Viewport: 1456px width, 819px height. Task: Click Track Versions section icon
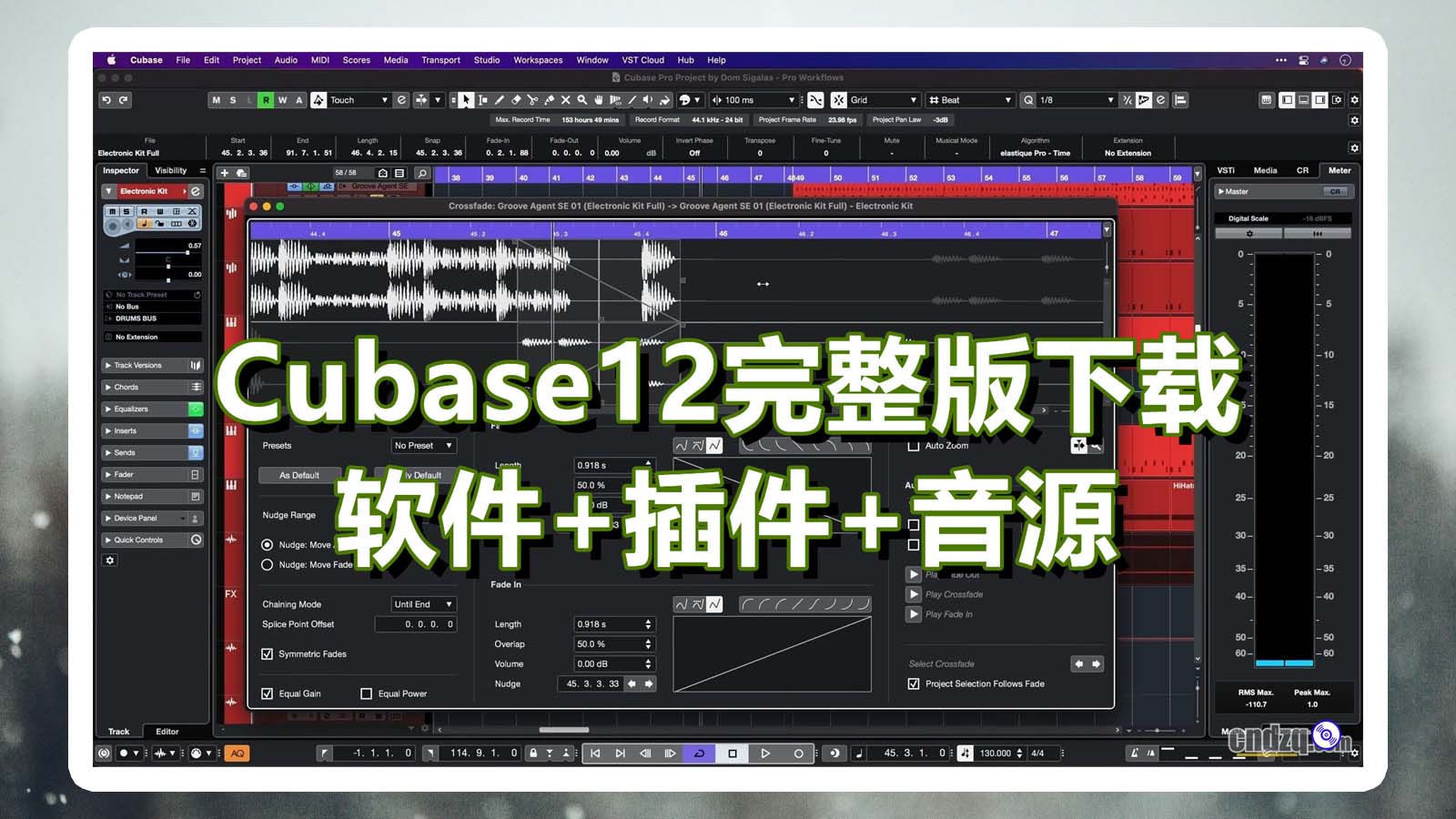(195, 365)
